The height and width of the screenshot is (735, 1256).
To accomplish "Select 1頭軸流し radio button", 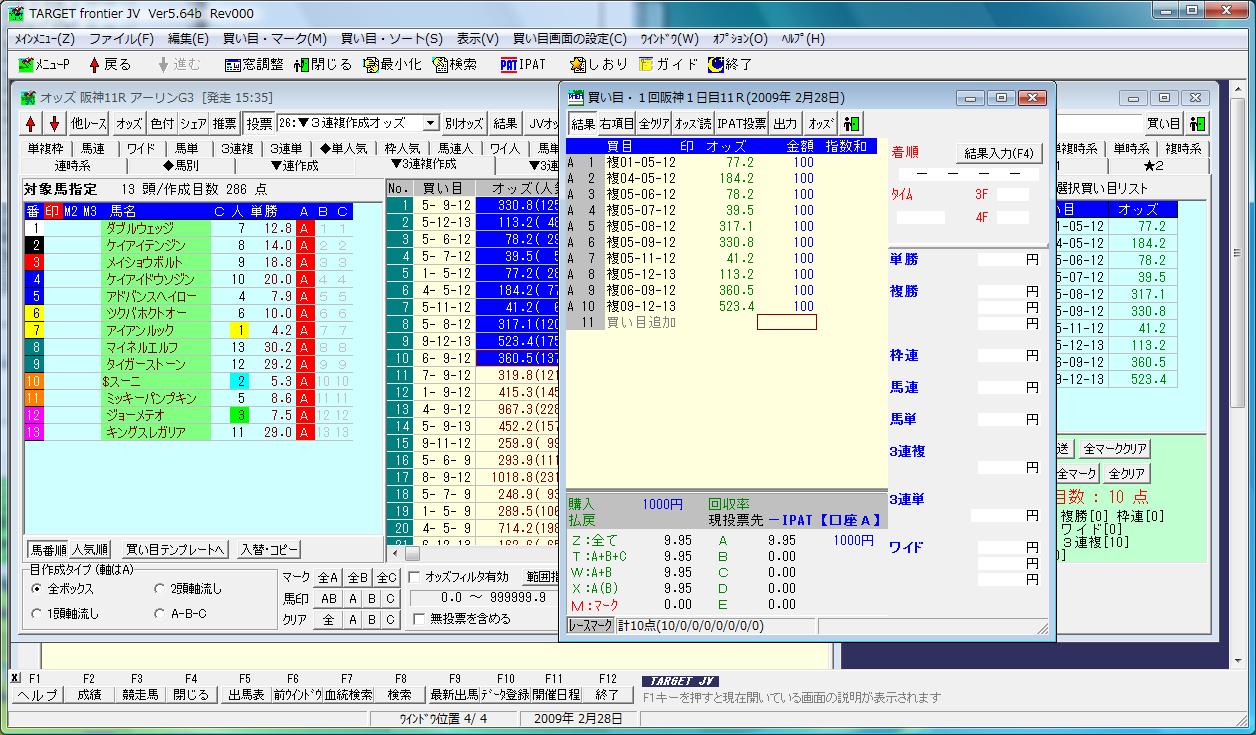I will point(65,613).
